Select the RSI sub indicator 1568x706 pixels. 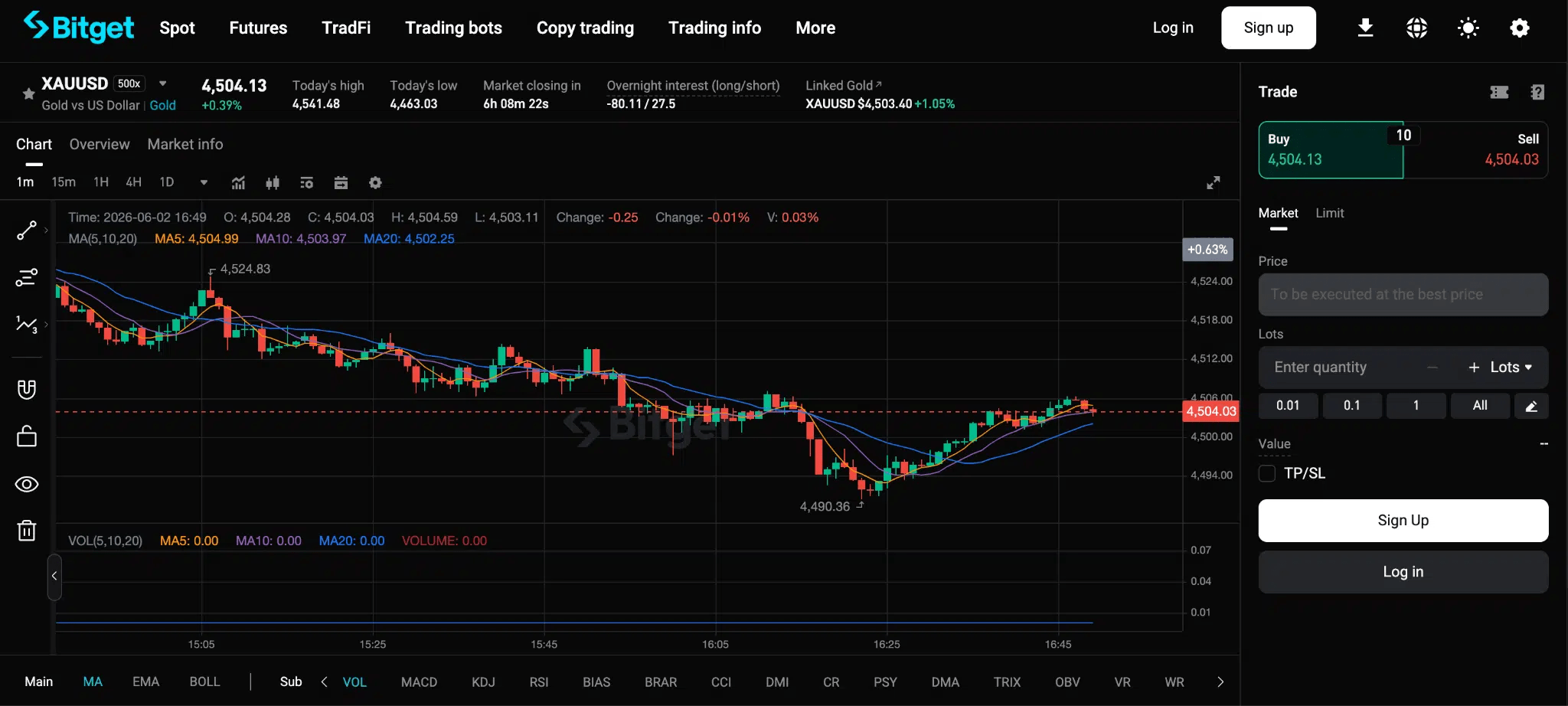[x=539, y=681]
